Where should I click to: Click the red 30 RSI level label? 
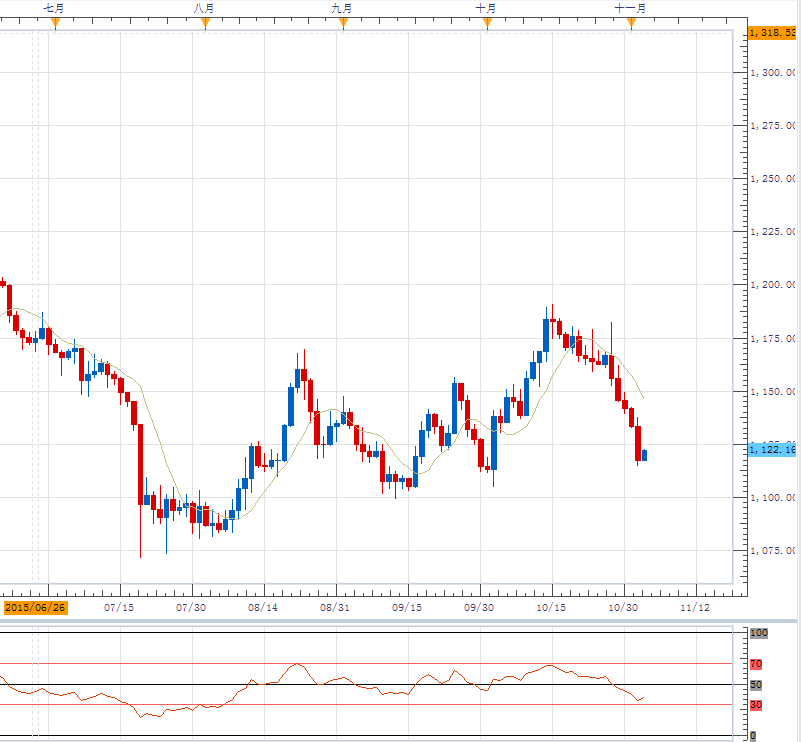point(757,705)
